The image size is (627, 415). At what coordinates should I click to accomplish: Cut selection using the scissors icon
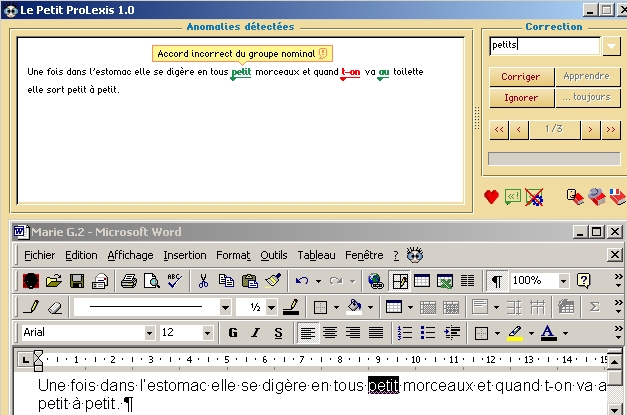(x=203, y=281)
